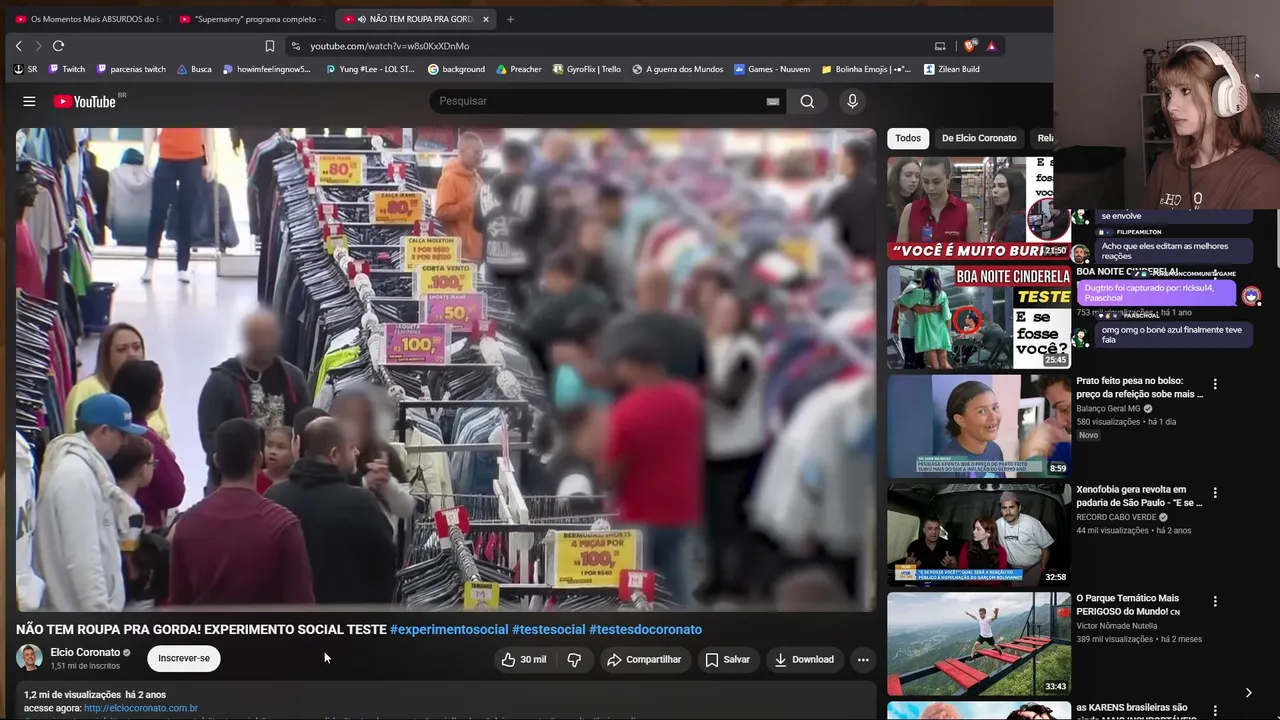
Task: Open a new browser tab with plus
Action: (x=510, y=19)
